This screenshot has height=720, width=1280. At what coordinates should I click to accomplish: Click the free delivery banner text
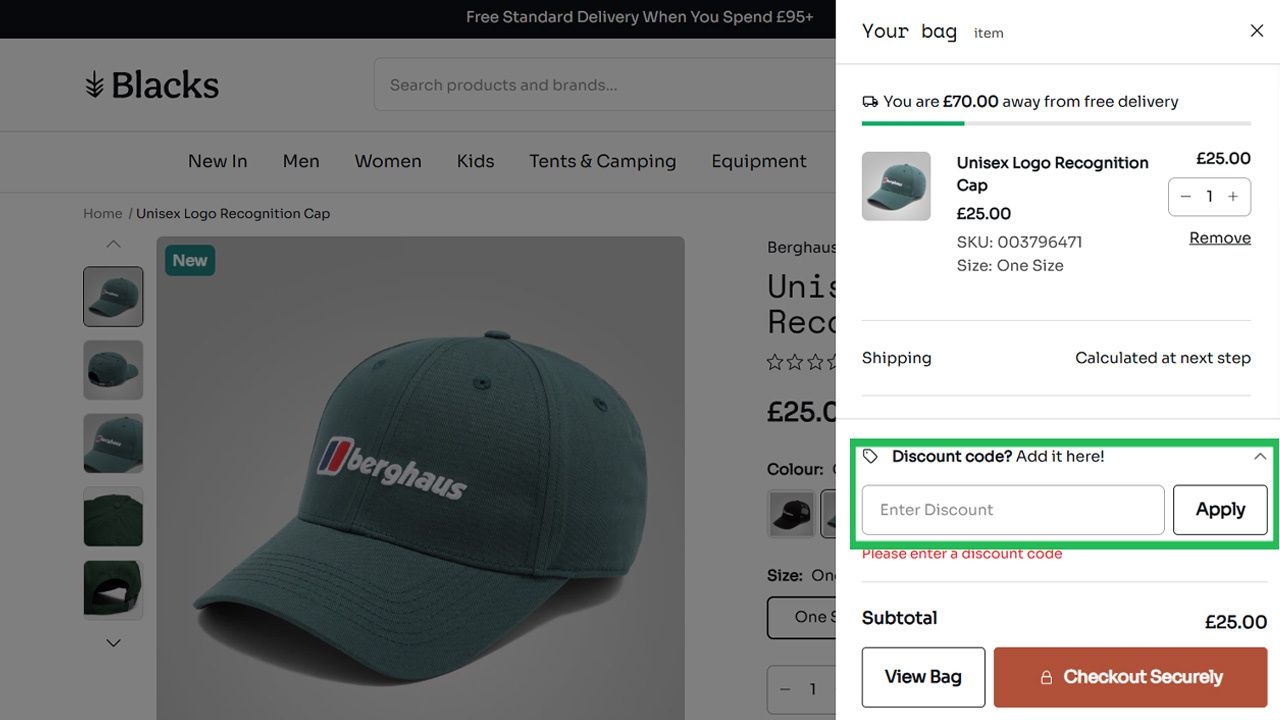coord(640,17)
